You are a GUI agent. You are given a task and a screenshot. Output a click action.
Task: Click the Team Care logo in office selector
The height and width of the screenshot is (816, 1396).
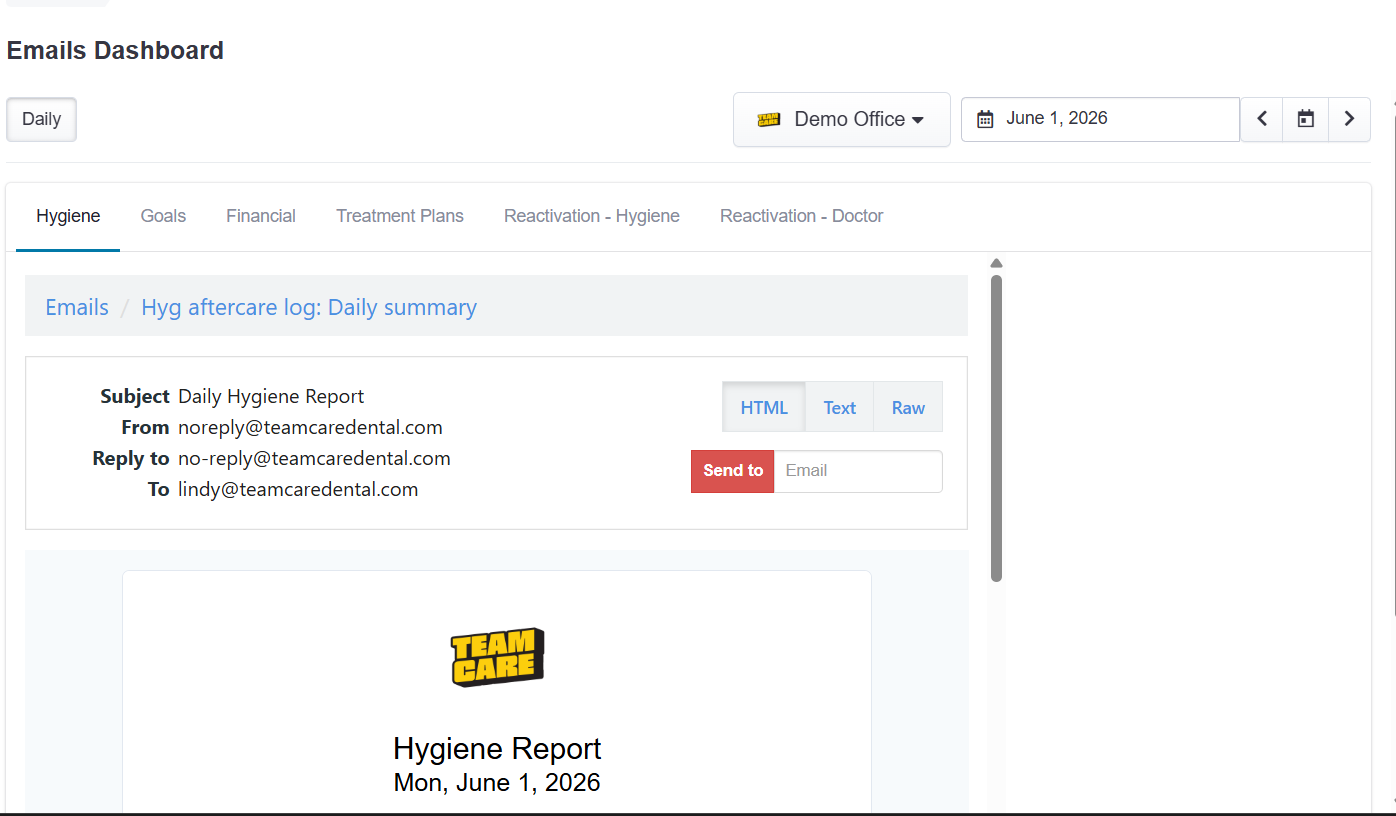point(768,119)
